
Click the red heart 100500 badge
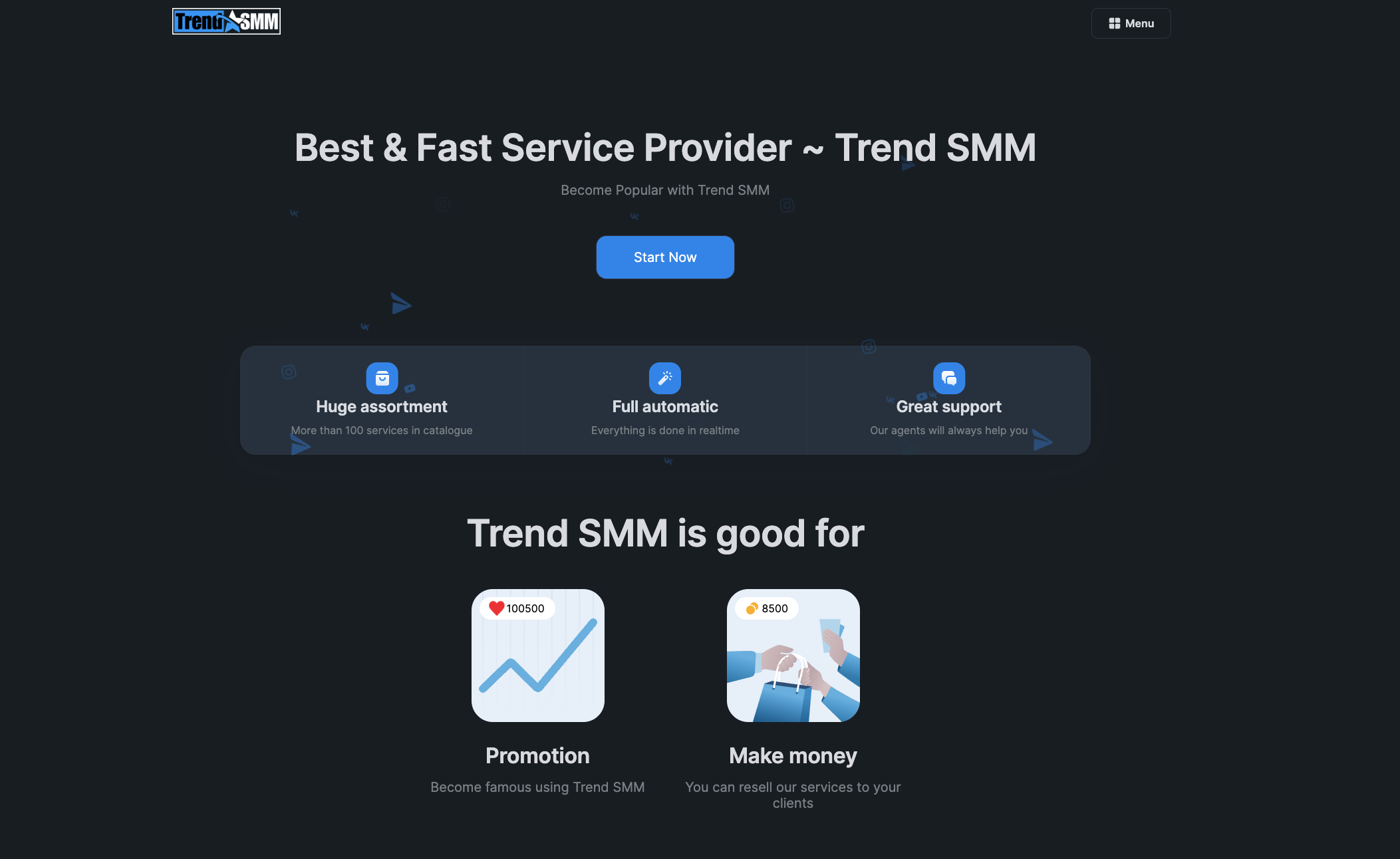pyautogui.click(x=517, y=608)
